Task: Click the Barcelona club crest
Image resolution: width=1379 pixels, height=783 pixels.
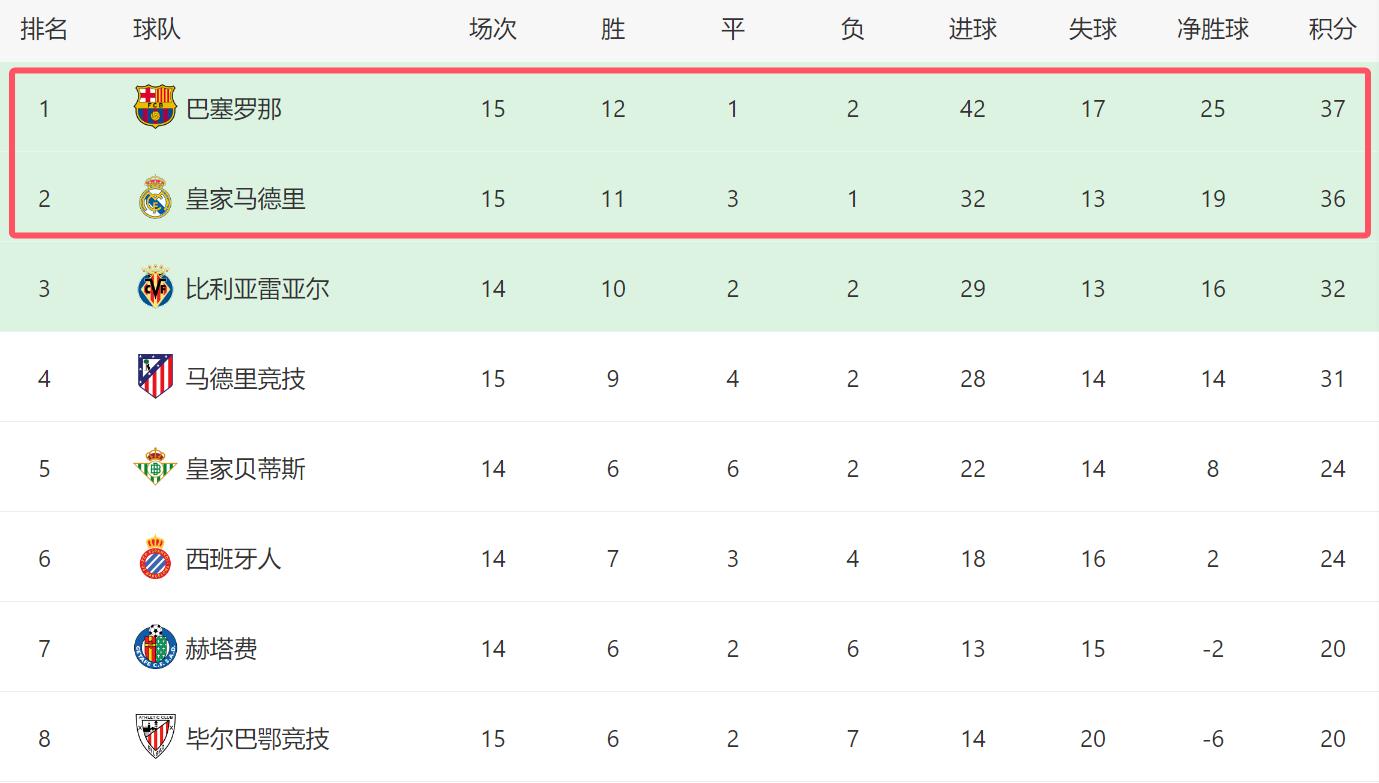Action: [x=155, y=108]
